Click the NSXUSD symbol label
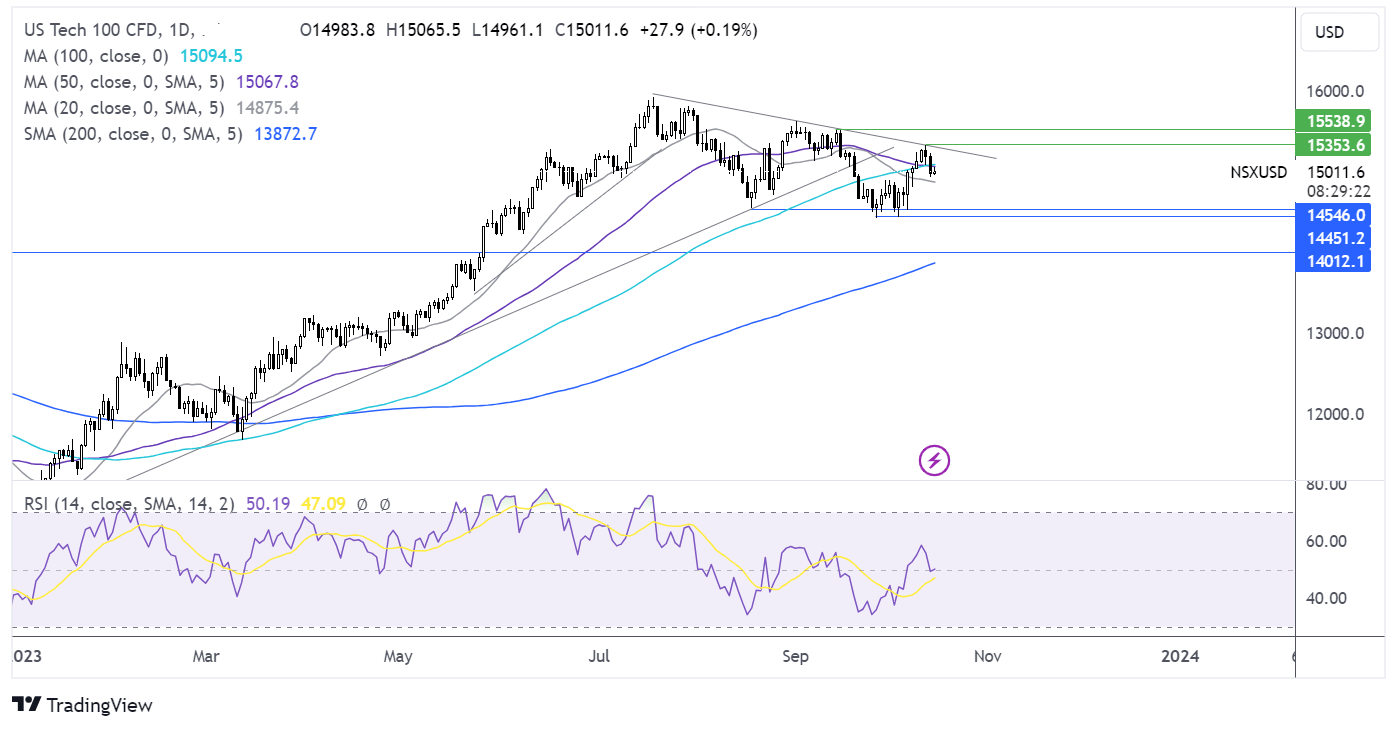 (x=1258, y=172)
